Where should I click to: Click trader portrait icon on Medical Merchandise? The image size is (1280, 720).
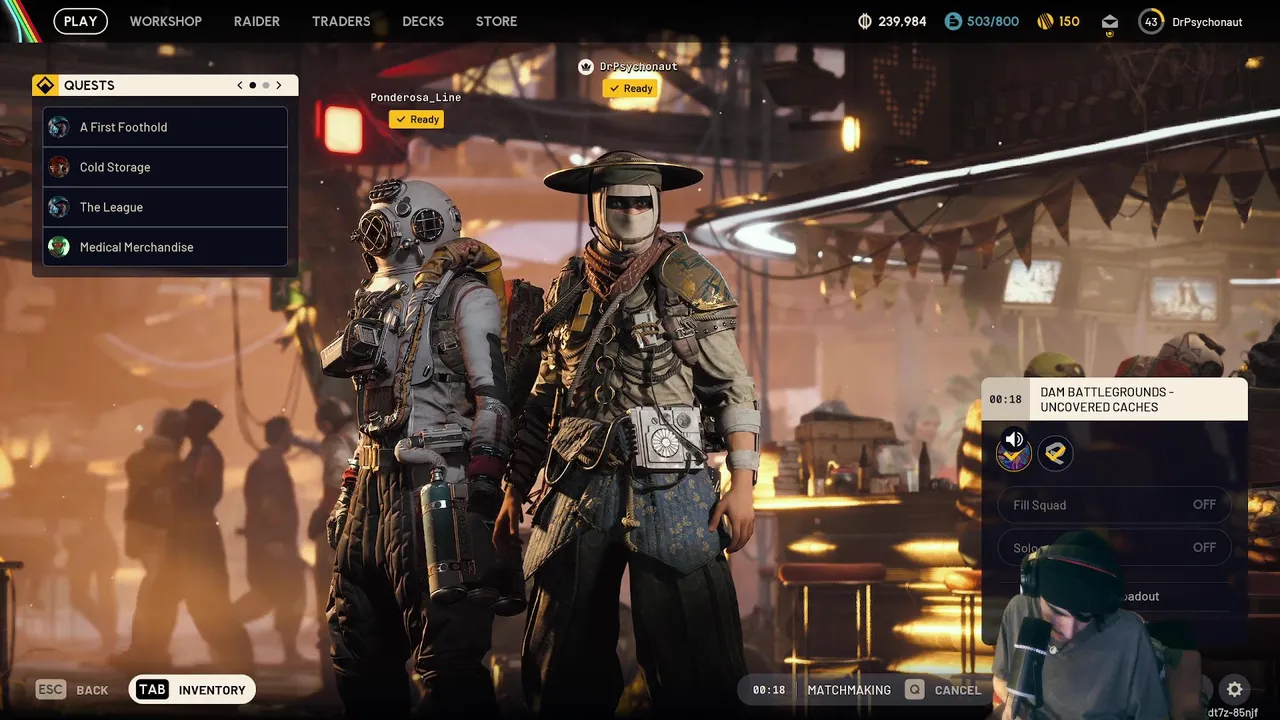[x=59, y=247]
